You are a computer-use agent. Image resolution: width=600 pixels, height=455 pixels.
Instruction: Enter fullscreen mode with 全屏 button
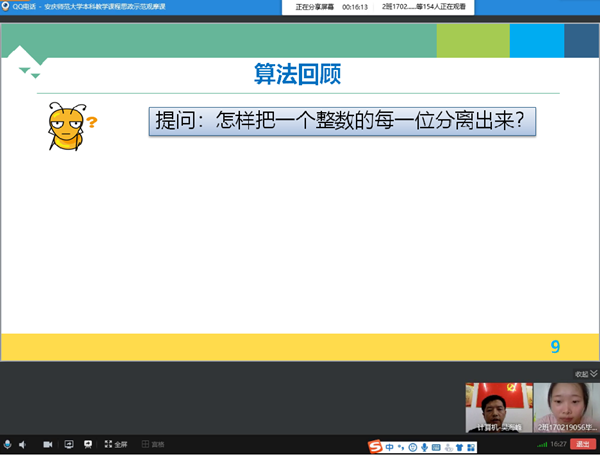(113, 443)
